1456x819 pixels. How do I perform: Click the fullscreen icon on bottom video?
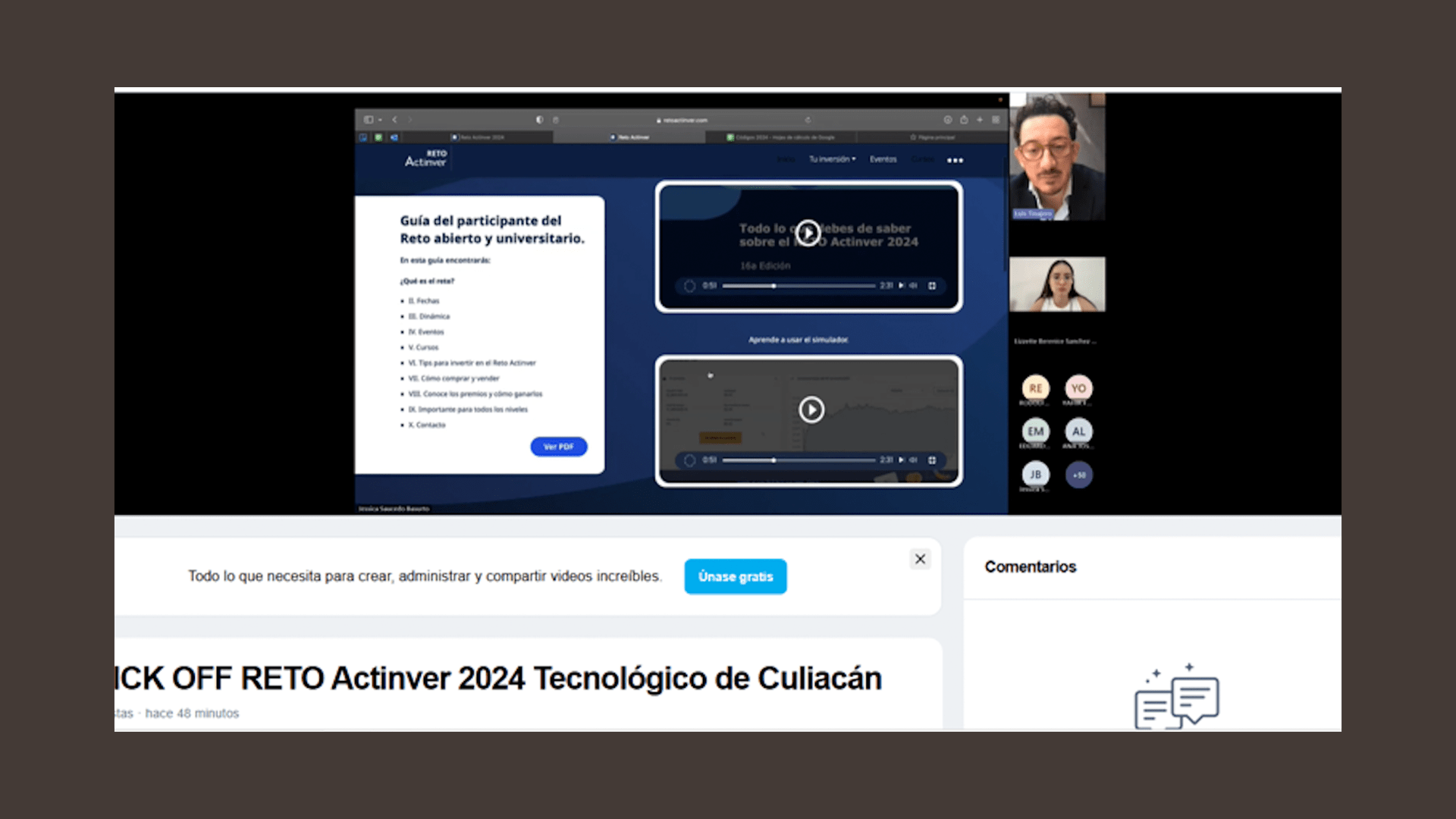[933, 460]
